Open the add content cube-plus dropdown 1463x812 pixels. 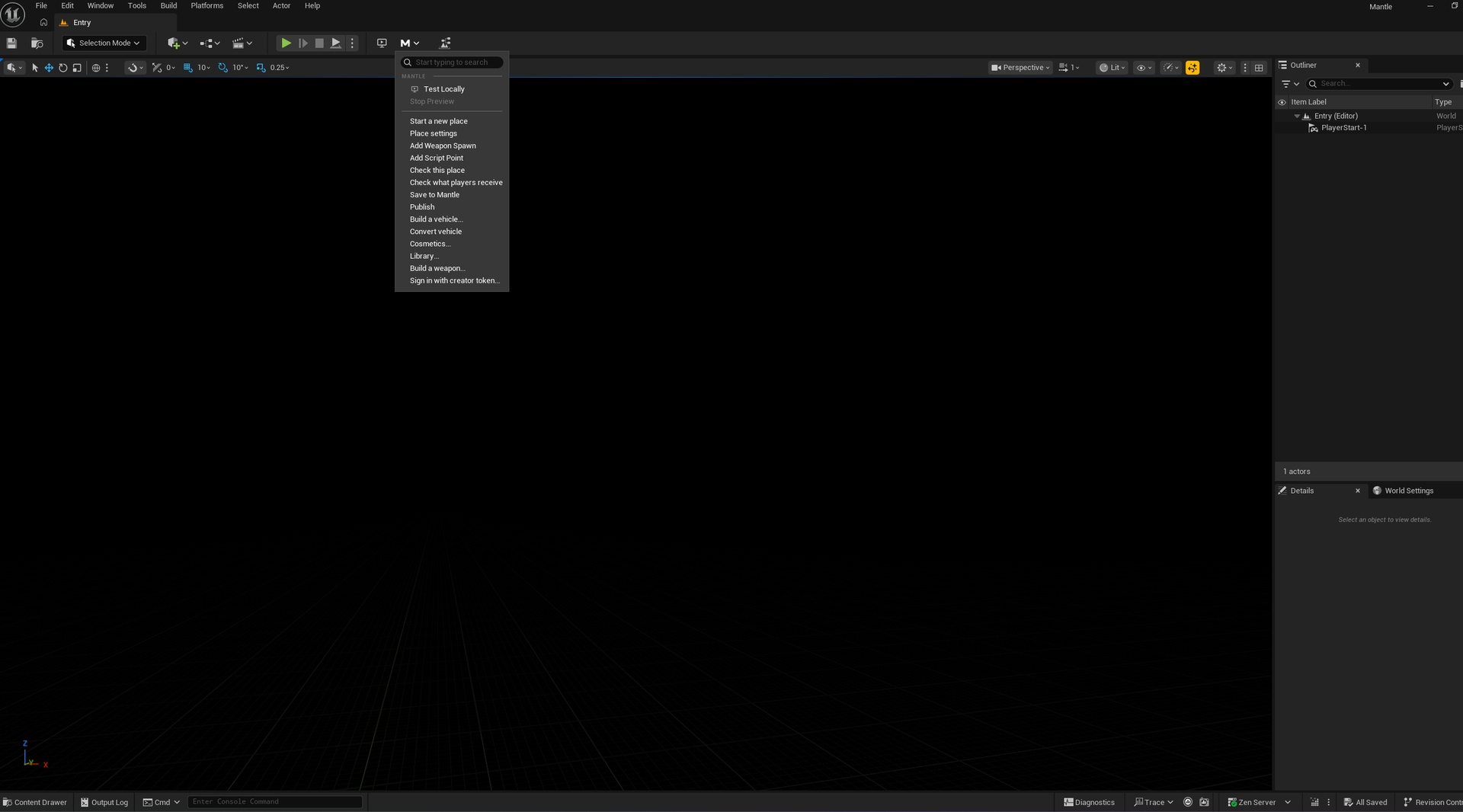tap(178, 43)
